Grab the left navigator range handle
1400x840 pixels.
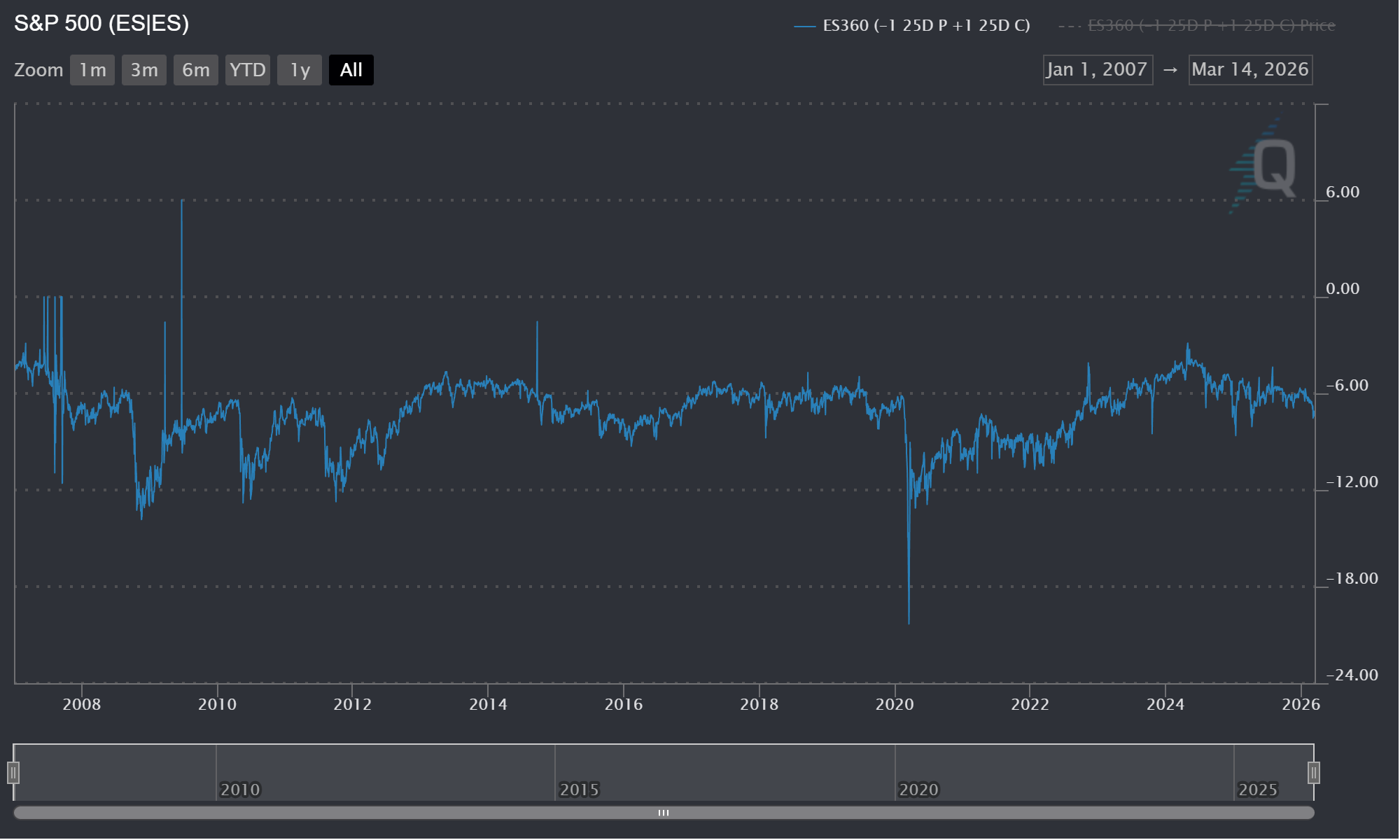pyautogui.click(x=13, y=773)
